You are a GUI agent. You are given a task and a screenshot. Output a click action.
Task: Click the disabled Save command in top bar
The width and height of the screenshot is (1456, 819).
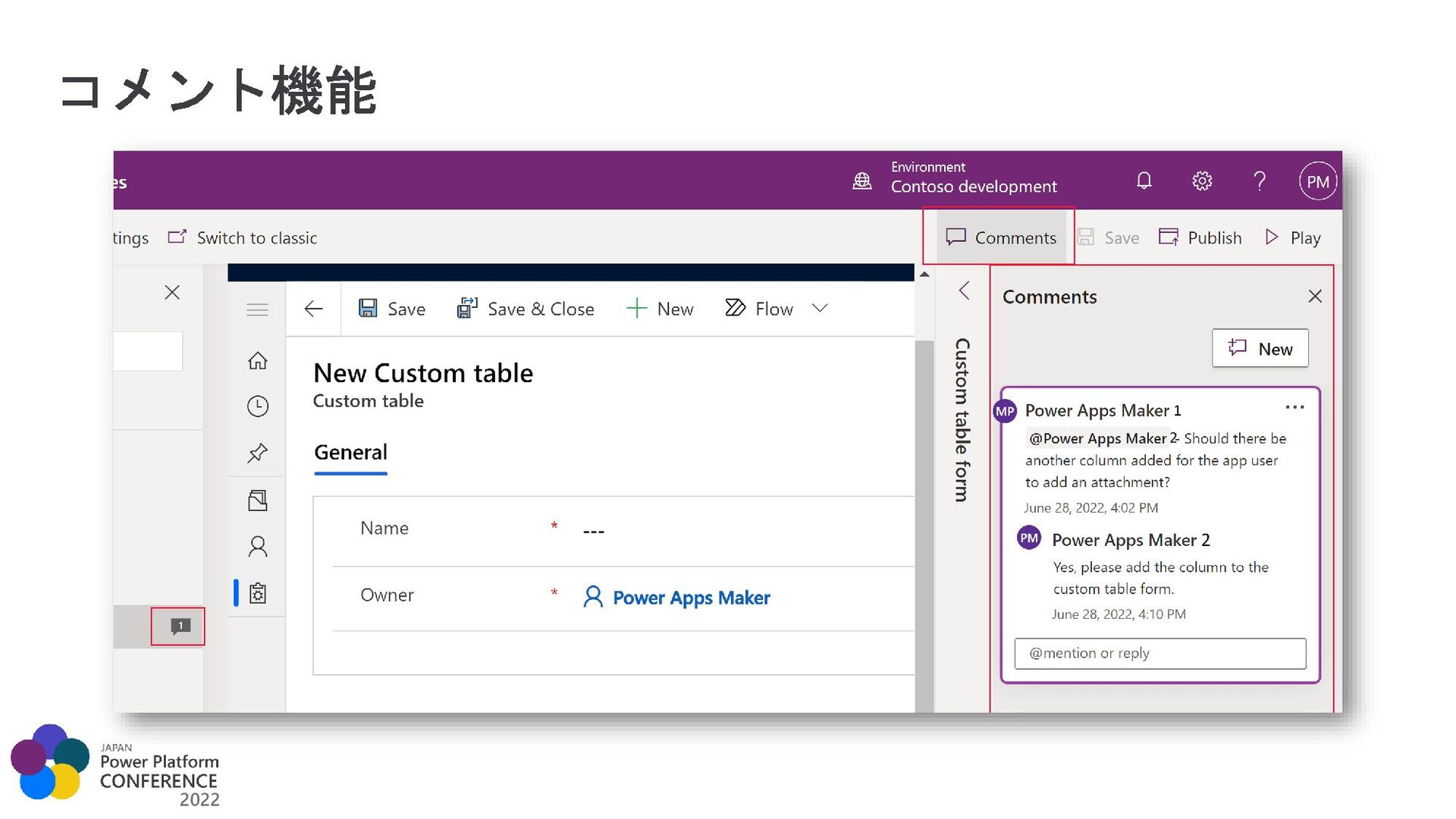click(x=1108, y=237)
